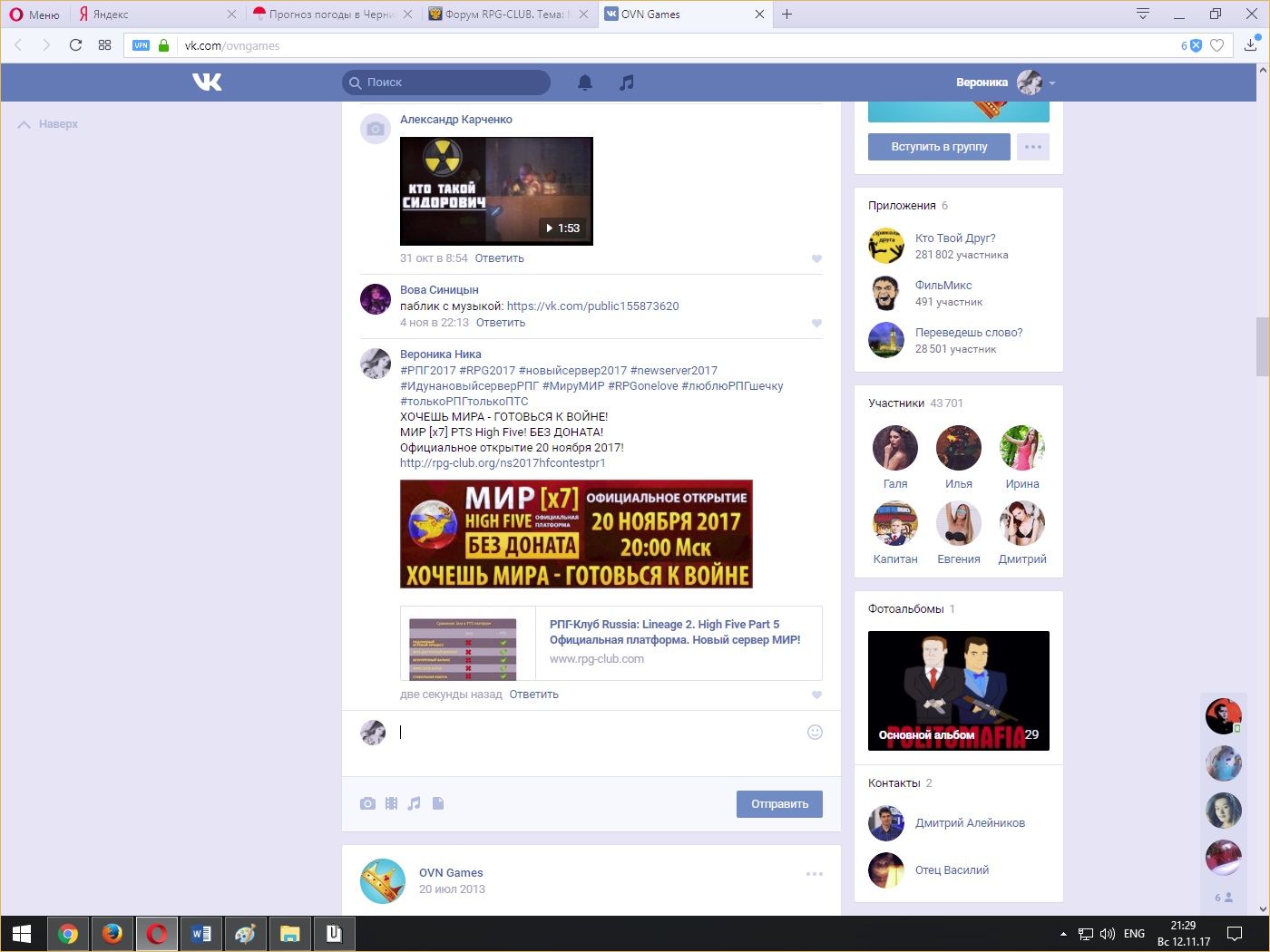The image size is (1270, 952).
Task: Open the #РПГ2017 hashtag
Action: (x=428, y=371)
